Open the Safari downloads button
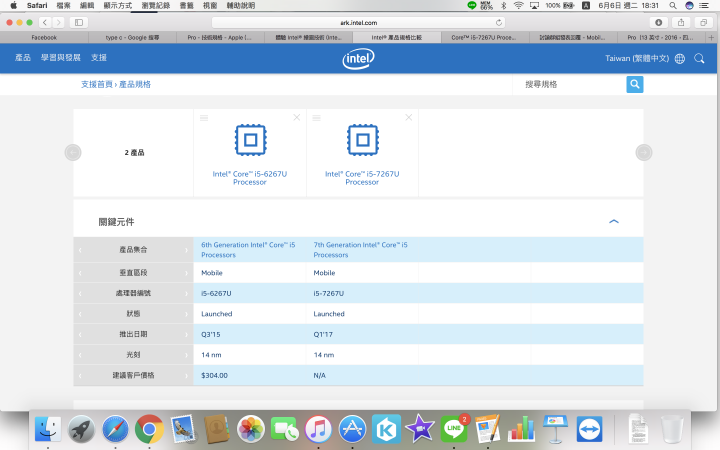The image size is (720, 450). (658, 22)
